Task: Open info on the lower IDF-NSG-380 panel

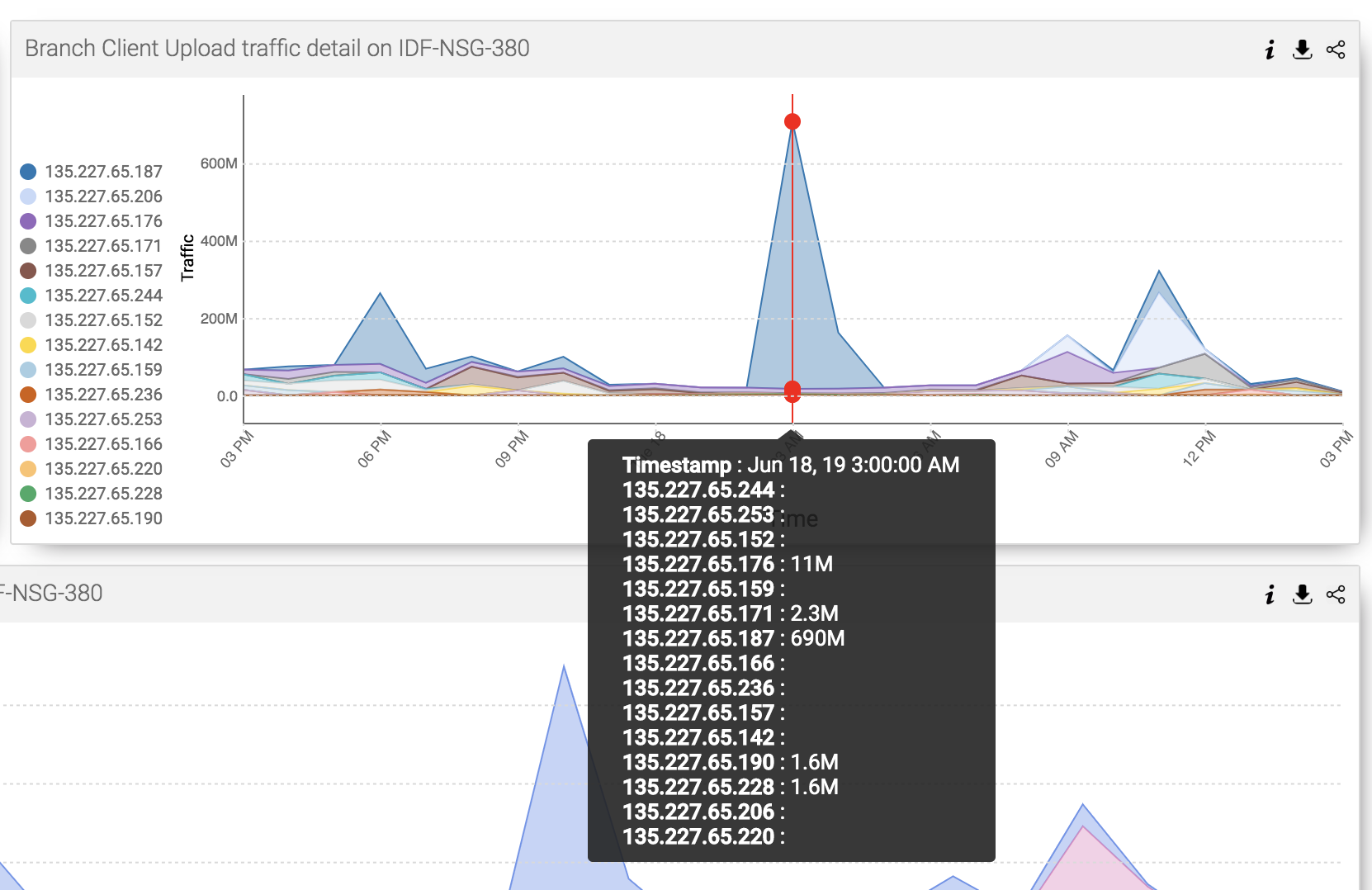Action: pos(1269,594)
